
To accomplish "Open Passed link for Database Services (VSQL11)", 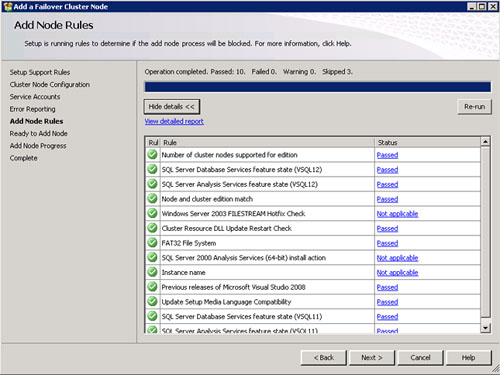I will [387, 316].
